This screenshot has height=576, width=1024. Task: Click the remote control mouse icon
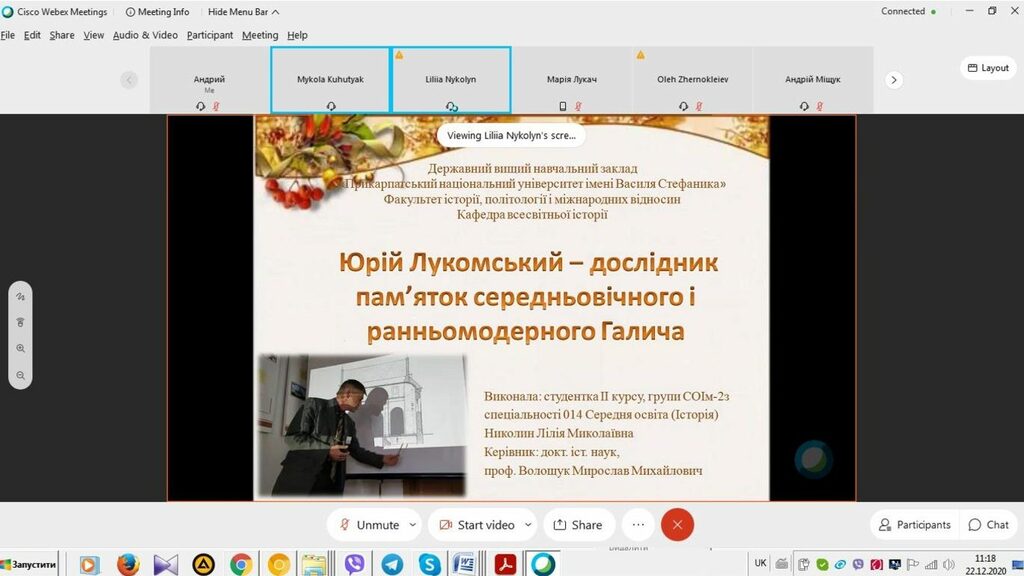pyautogui.click(x=20, y=323)
